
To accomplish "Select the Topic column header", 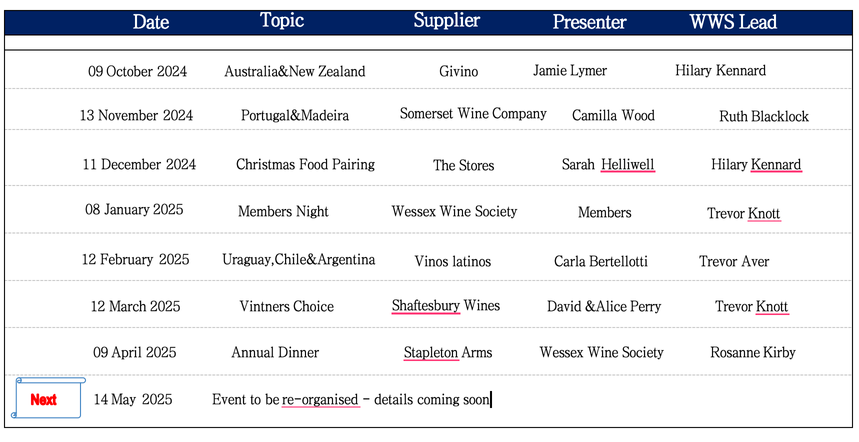I will click(282, 20).
